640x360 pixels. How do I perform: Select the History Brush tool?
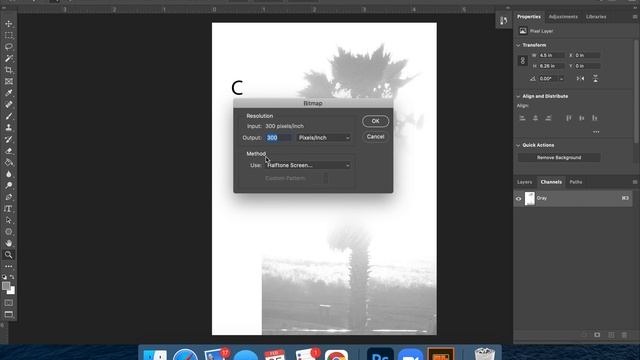coord(9,139)
